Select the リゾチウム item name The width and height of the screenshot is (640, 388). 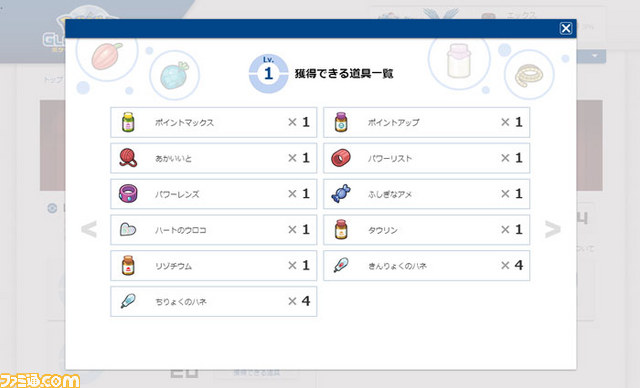(x=173, y=266)
